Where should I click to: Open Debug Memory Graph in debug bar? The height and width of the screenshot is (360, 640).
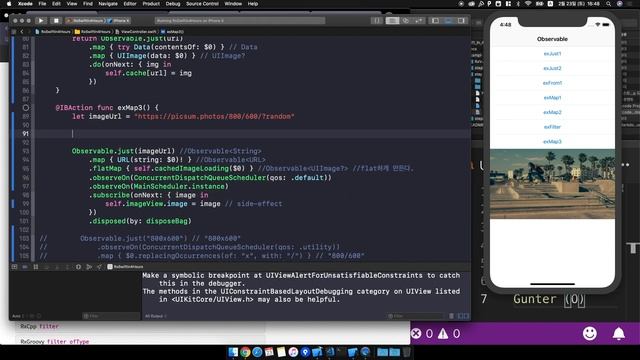[89, 267]
